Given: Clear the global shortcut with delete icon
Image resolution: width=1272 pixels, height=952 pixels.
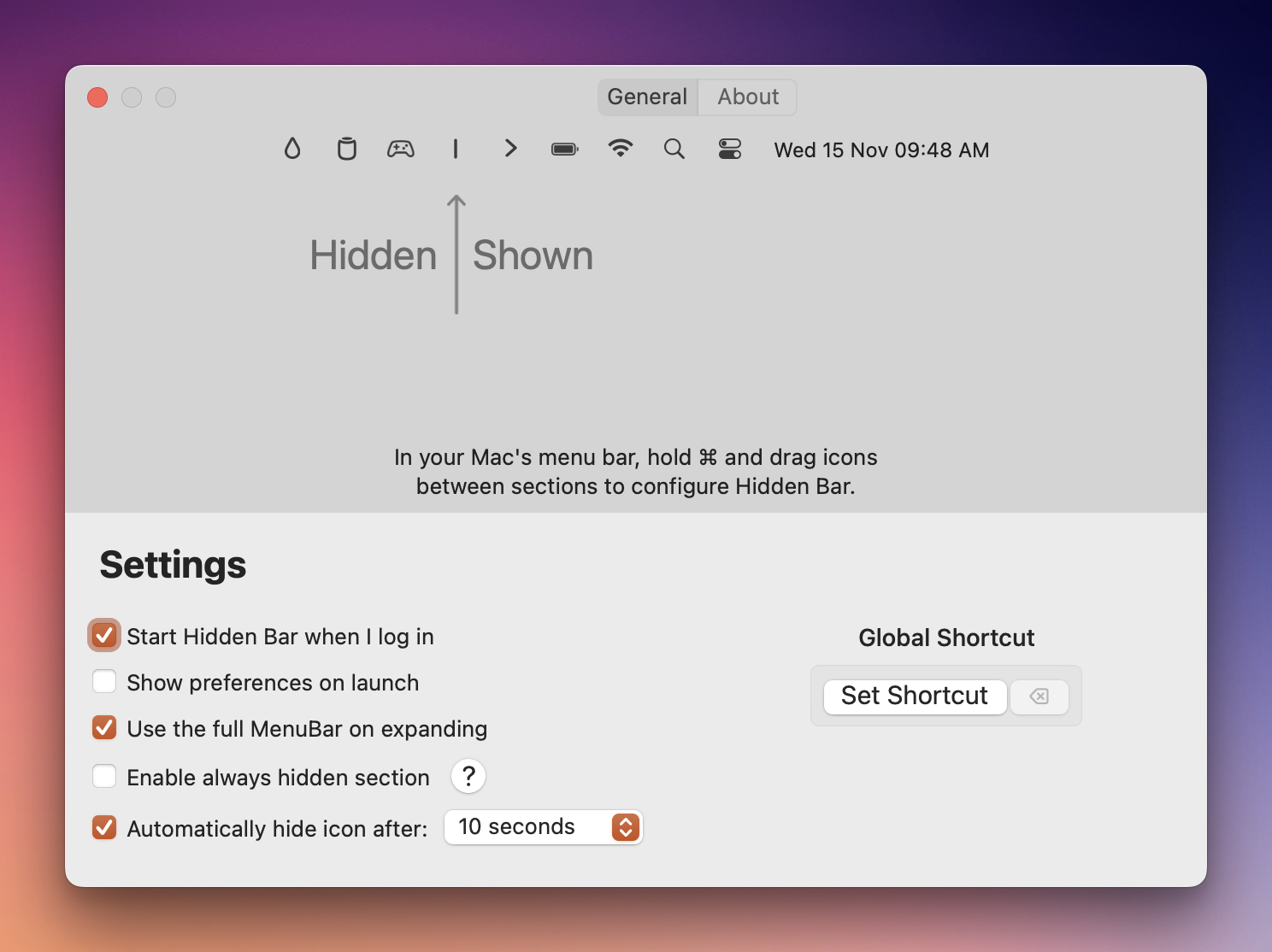Looking at the screenshot, I should pos(1039,696).
